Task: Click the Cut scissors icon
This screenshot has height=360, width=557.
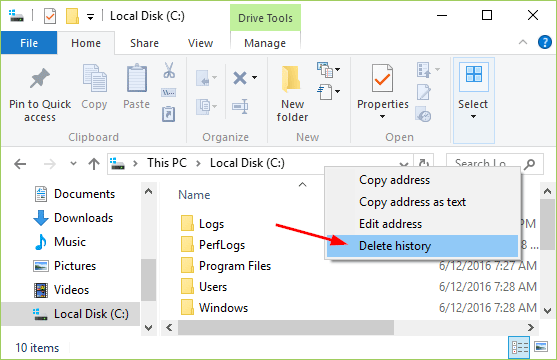Action: point(169,70)
